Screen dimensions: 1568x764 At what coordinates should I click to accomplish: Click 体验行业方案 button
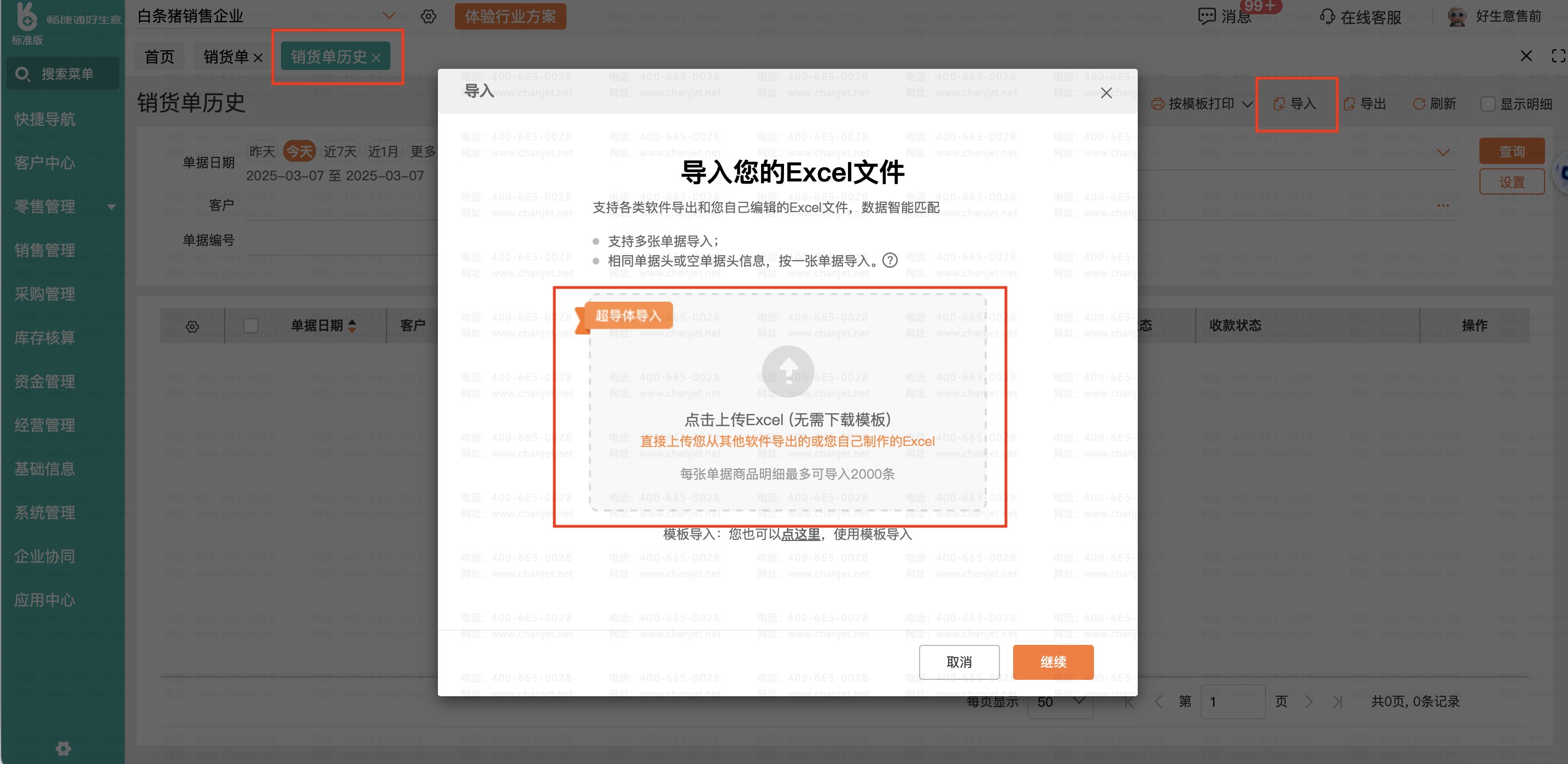click(x=510, y=16)
